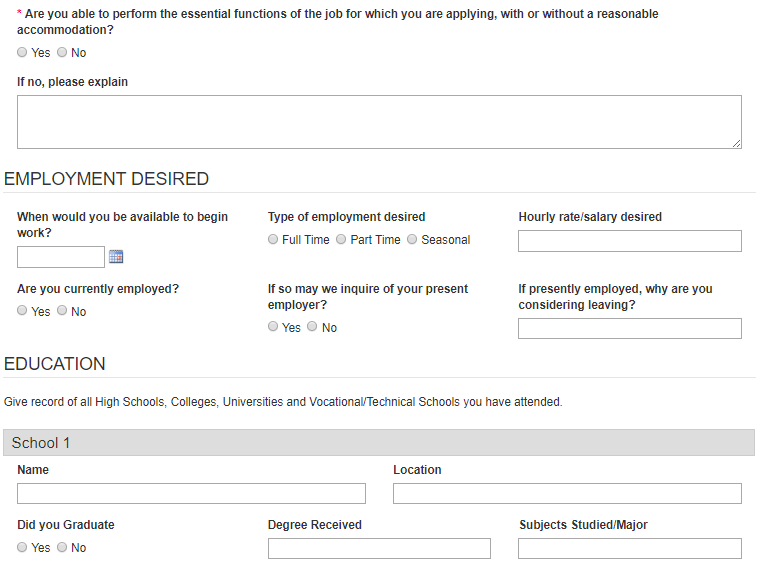The width and height of the screenshot is (759, 569).
Task: Select No for currently employed
Action: click(63, 311)
